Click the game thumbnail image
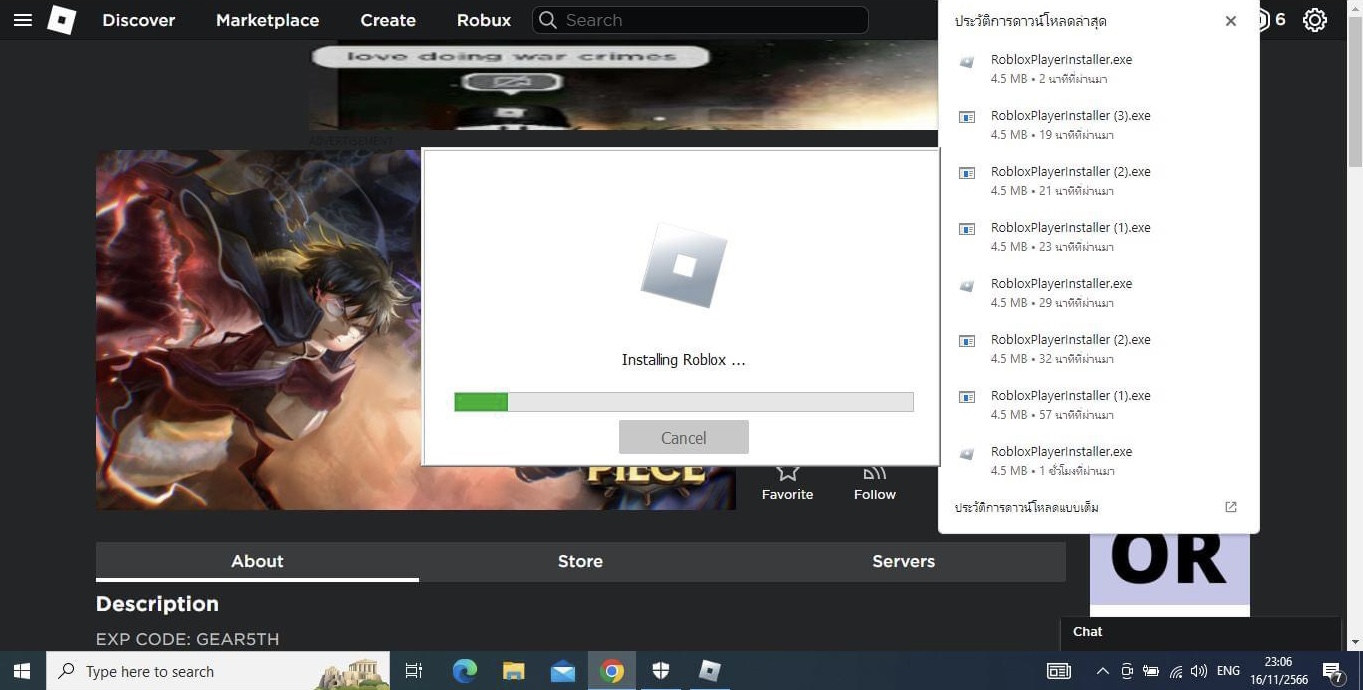This screenshot has height=690, width=1363. tap(258, 330)
